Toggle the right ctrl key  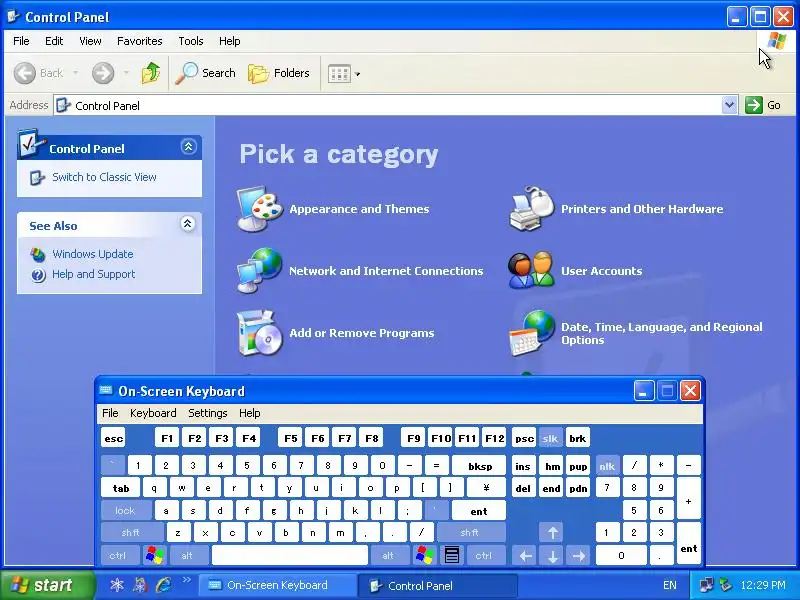click(x=484, y=555)
